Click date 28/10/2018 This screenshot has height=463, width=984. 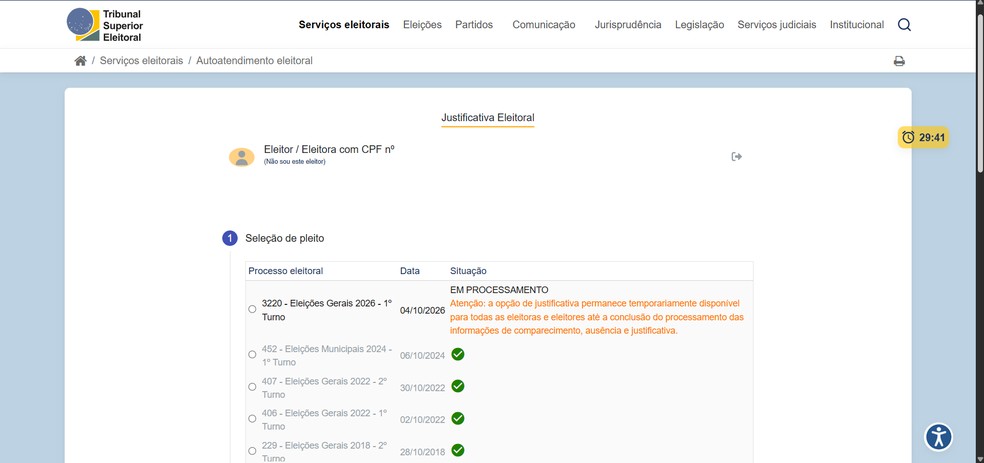click(x=422, y=452)
